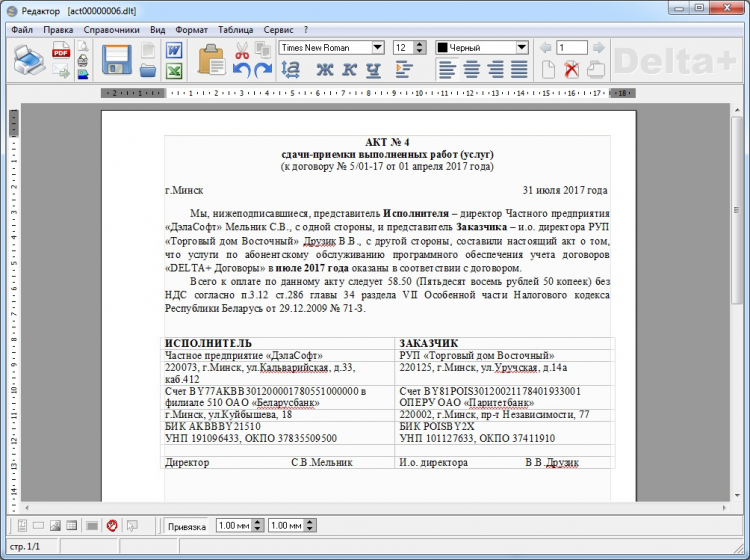
Task: Align text to the right
Action: [x=495, y=70]
